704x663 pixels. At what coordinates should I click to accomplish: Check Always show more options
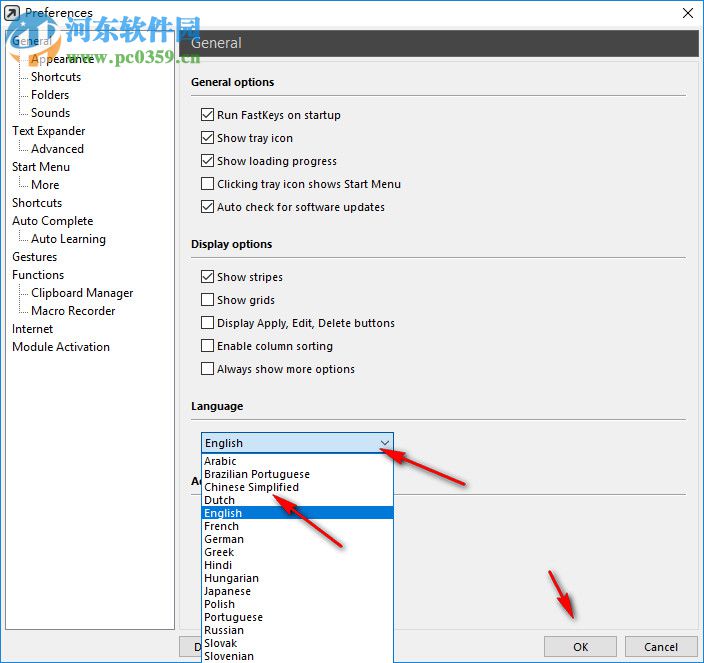click(x=207, y=369)
